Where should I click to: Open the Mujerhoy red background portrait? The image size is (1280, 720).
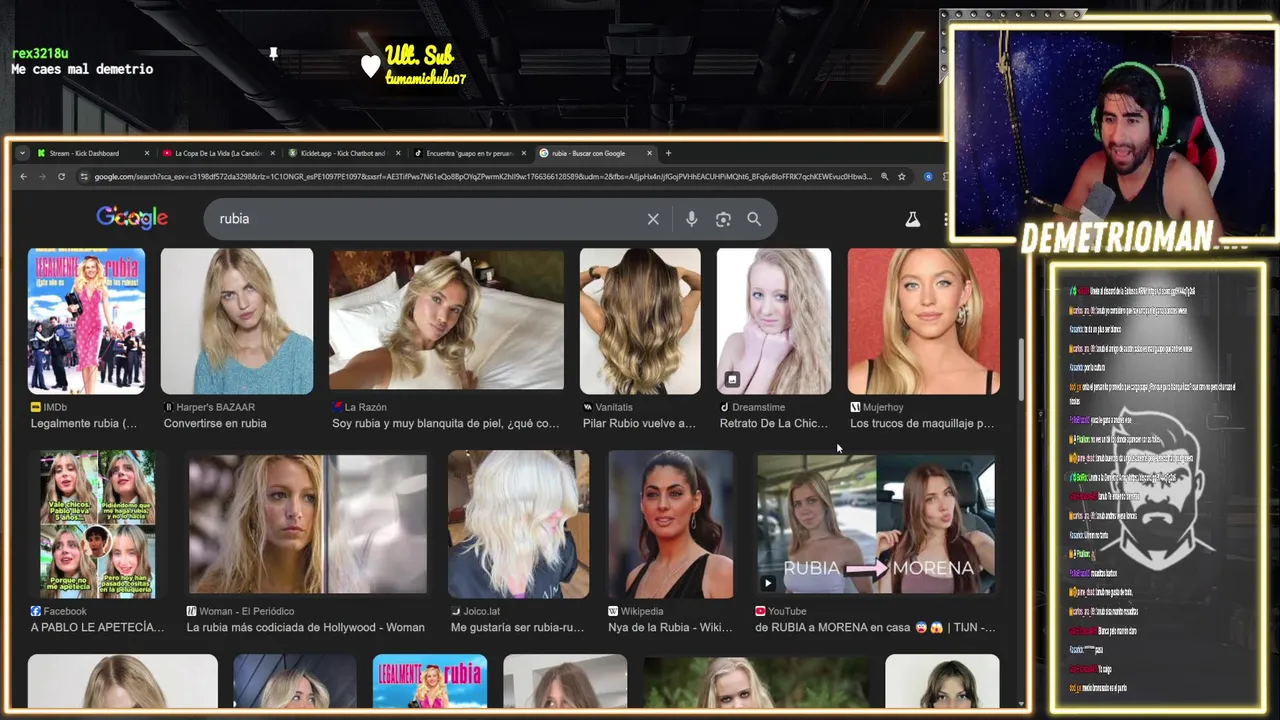923,321
